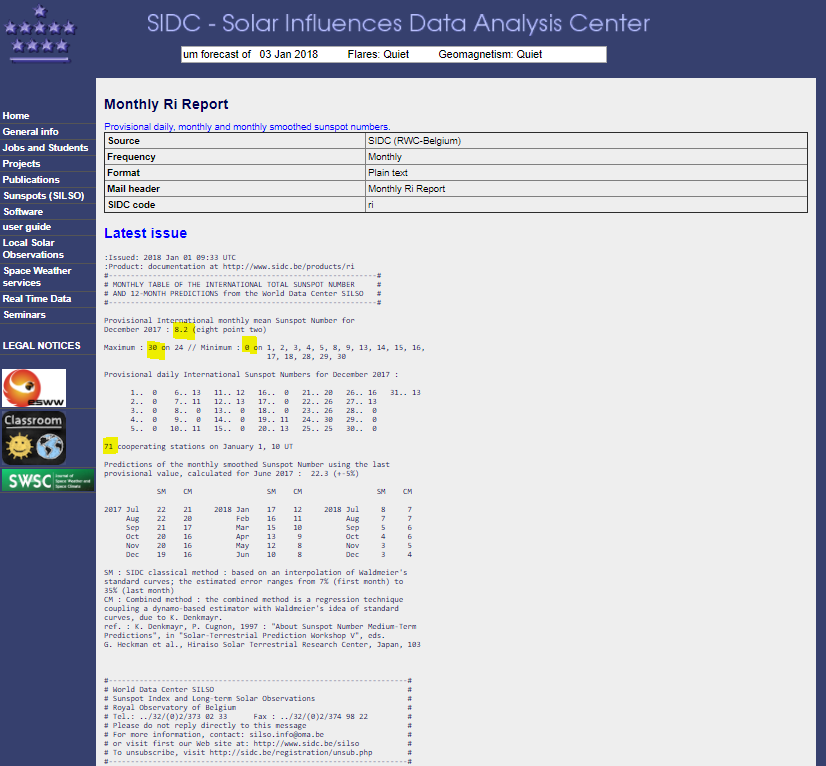
Task: Click 'Geomagnetism: Quiet' in the ticker
Action: 490,54
